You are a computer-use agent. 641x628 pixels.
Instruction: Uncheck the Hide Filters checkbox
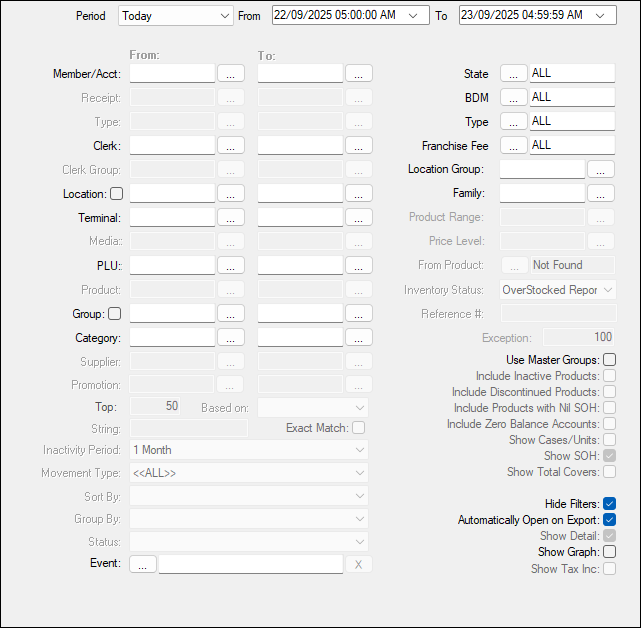(x=609, y=504)
